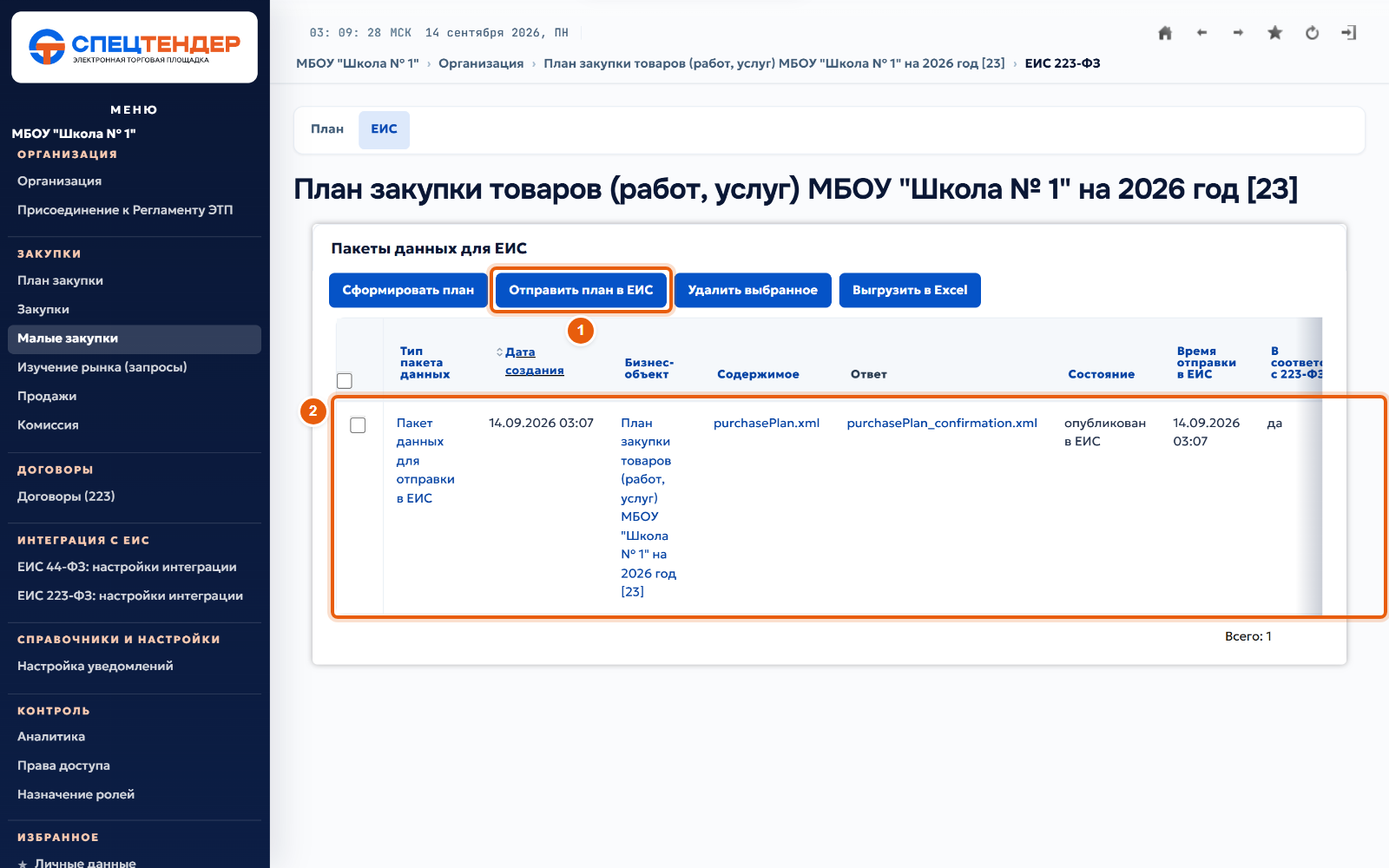Open the business object План закупки link
The width and height of the screenshot is (1389, 868).
click(648, 507)
